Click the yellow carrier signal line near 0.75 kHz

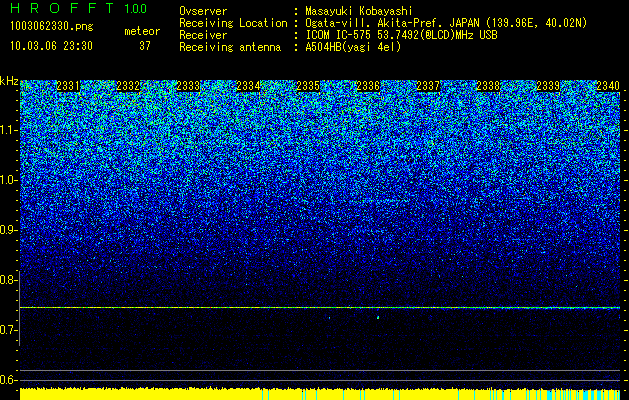click(320, 308)
